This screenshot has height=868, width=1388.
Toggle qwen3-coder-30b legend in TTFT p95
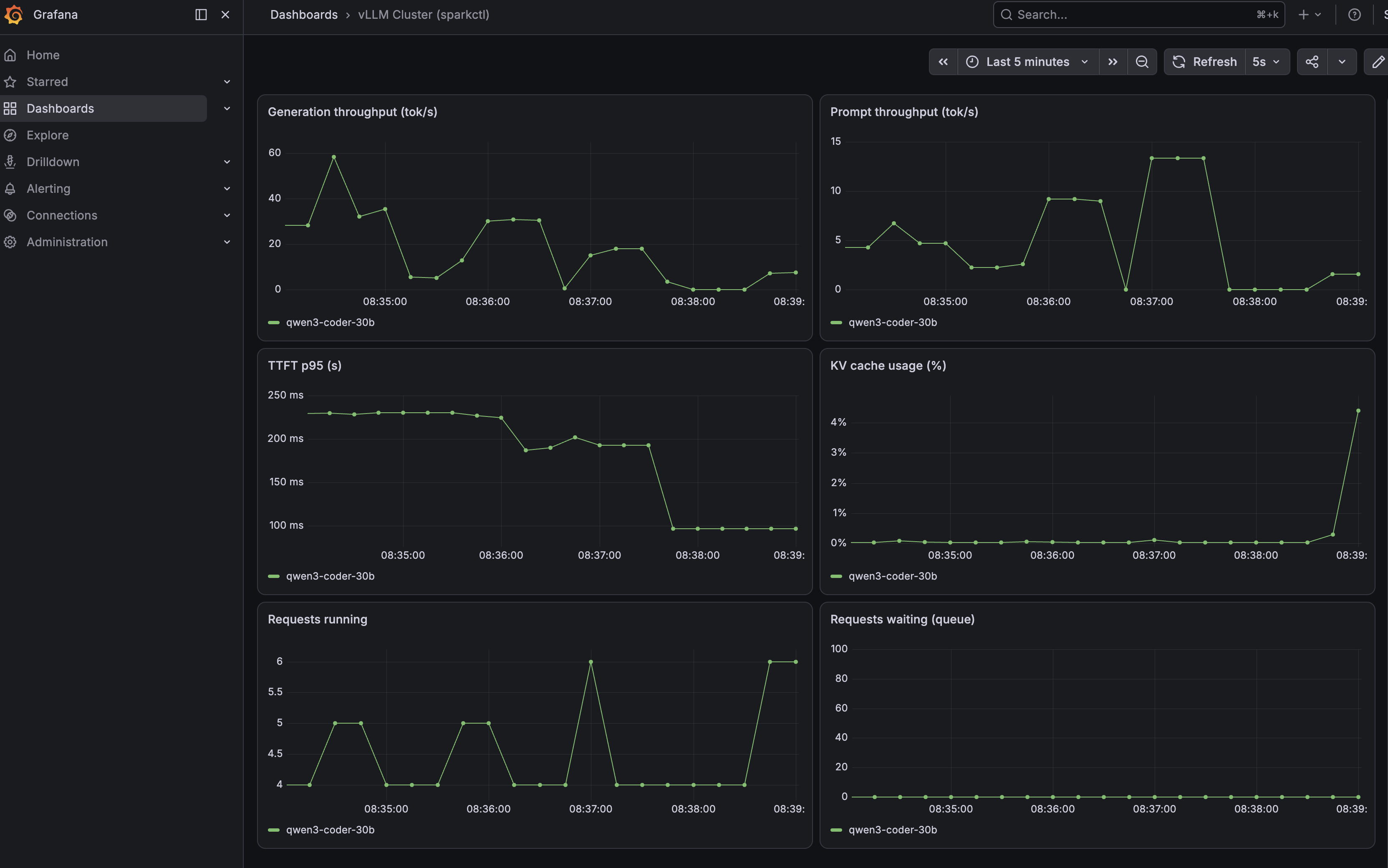pyautogui.click(x=330, y=576)
